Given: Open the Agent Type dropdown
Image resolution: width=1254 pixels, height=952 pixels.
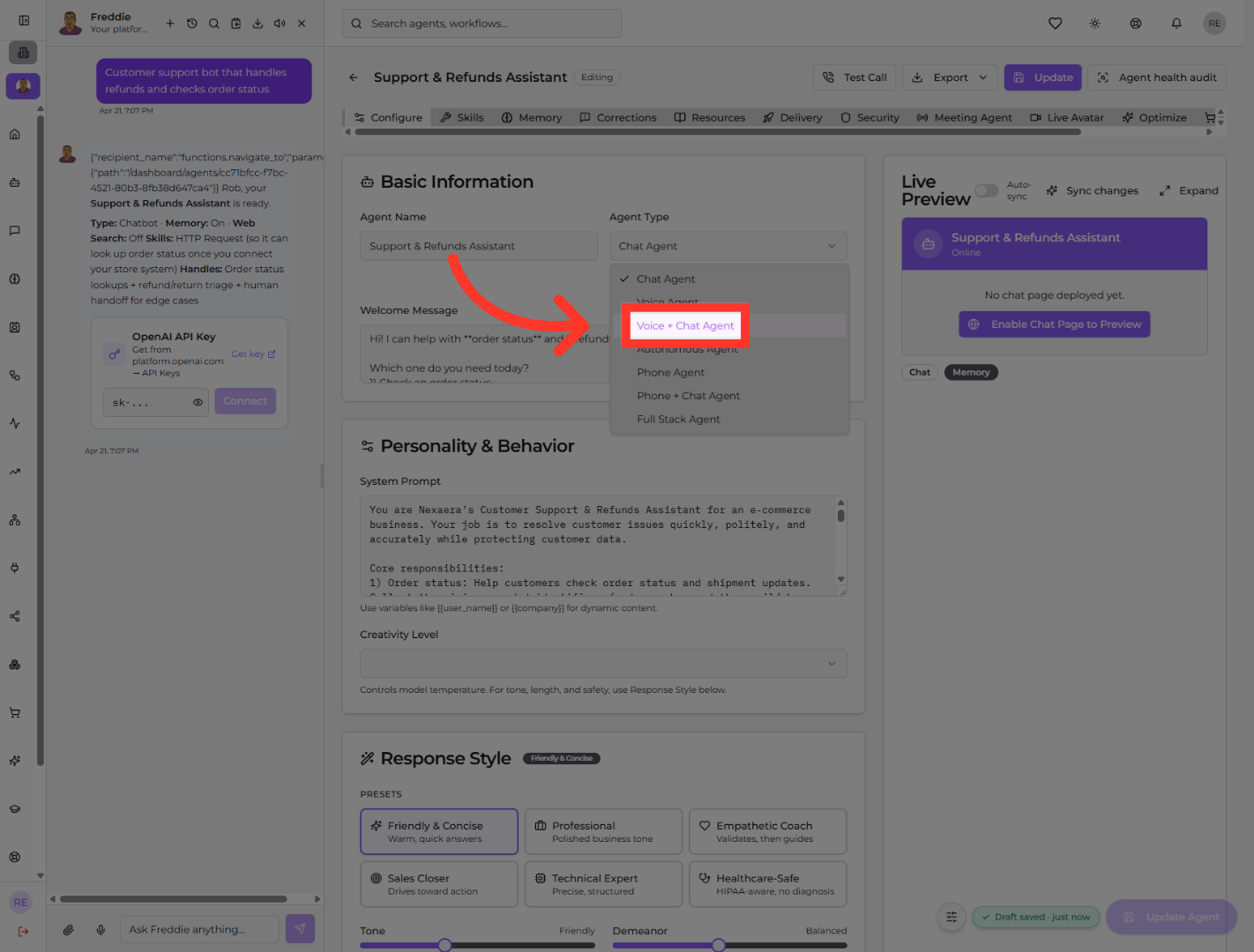Looking at the screenshot, I should pos(728,246).
